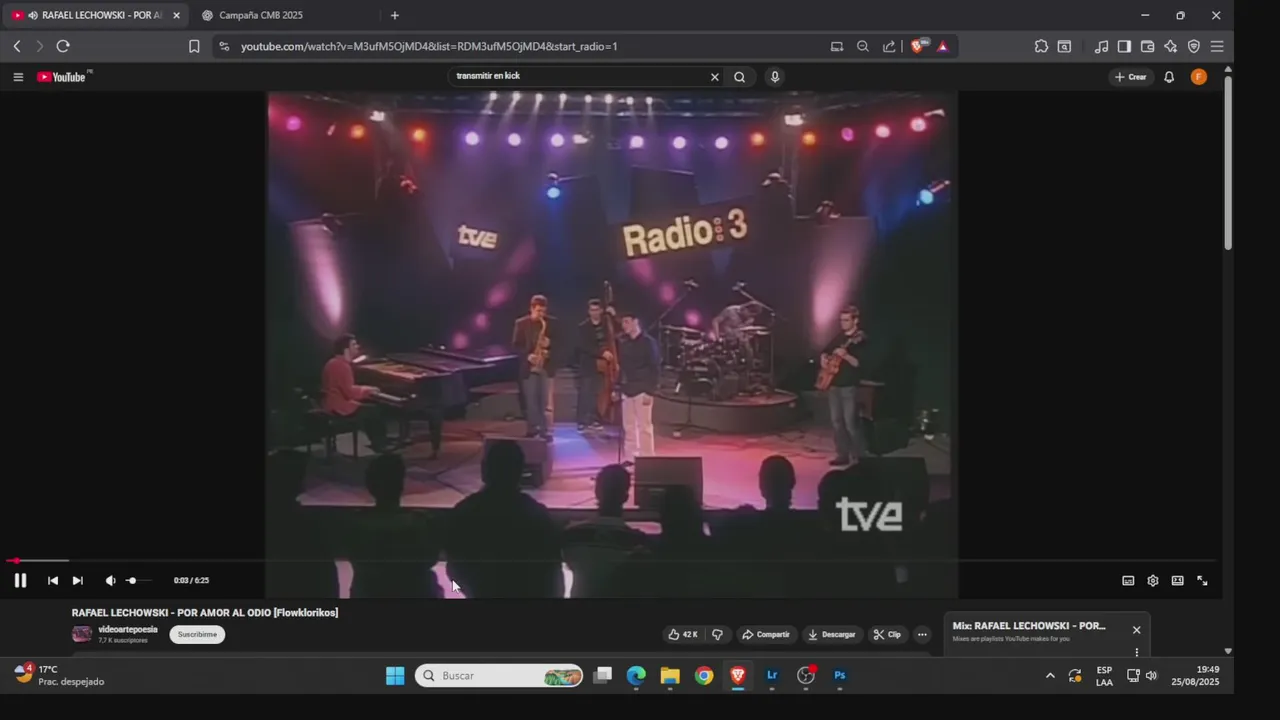Screen dimensions: 1280x720
Task: Enter full screen video mode
Action: pos(1203,580)
